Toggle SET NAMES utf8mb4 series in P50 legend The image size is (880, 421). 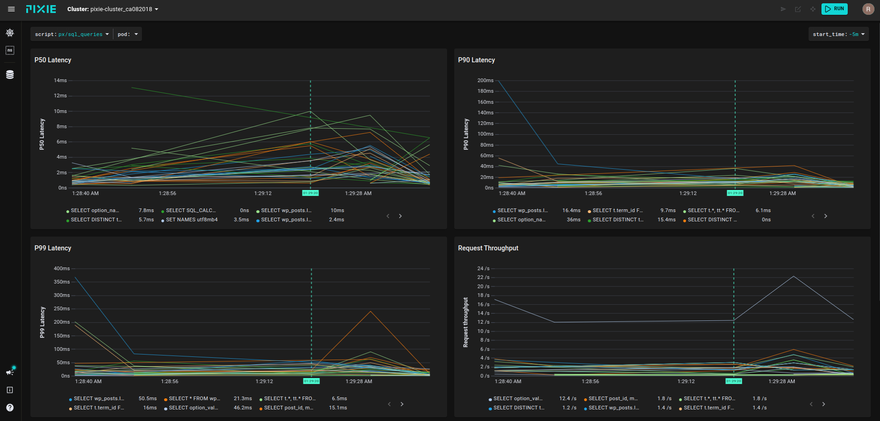(x=189, y=218)
